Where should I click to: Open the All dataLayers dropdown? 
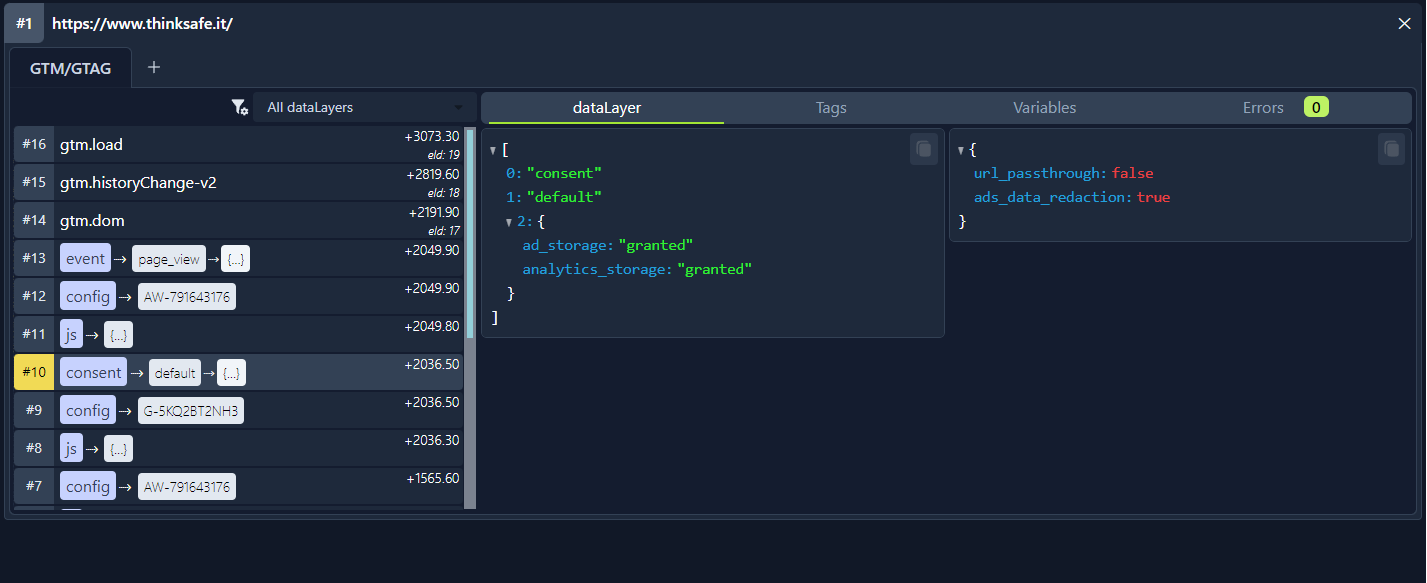364,107
